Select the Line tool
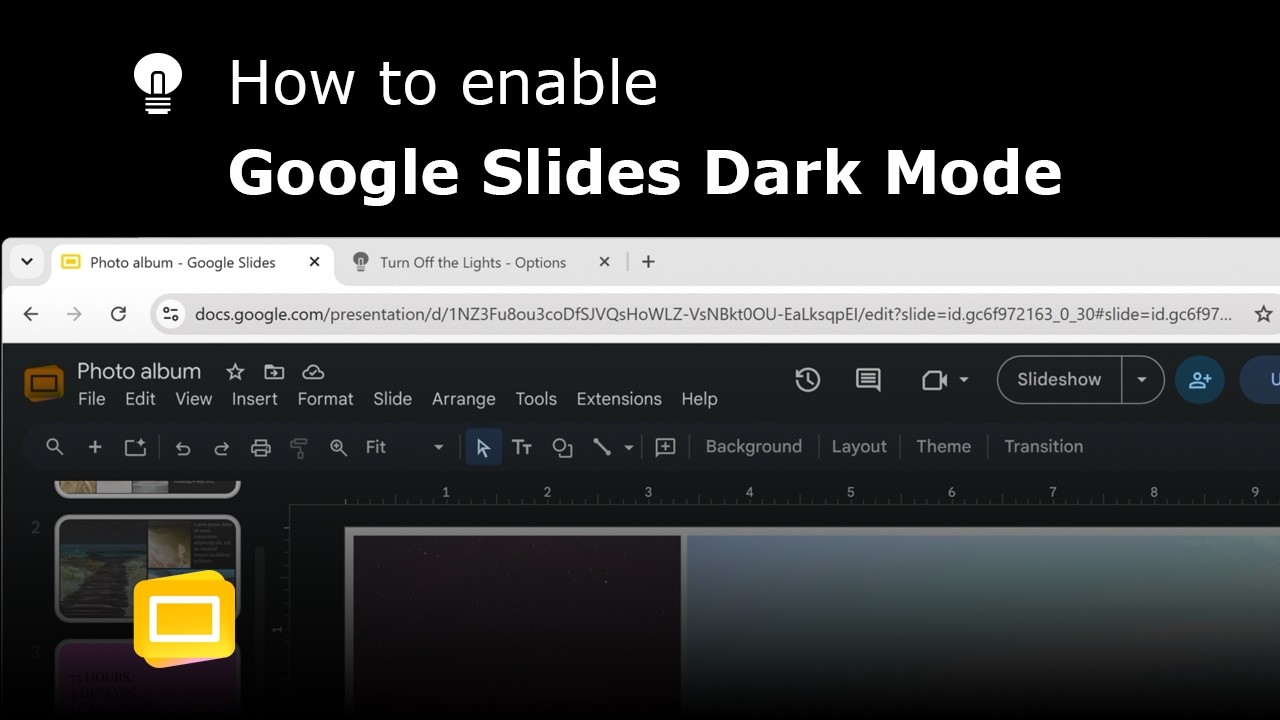This screenshot has height=720, width=1280. (x=602, y=447)
